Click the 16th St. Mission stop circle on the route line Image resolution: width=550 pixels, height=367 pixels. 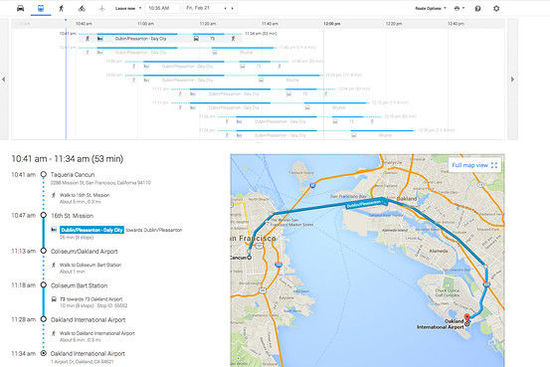(x=43, y=215)
